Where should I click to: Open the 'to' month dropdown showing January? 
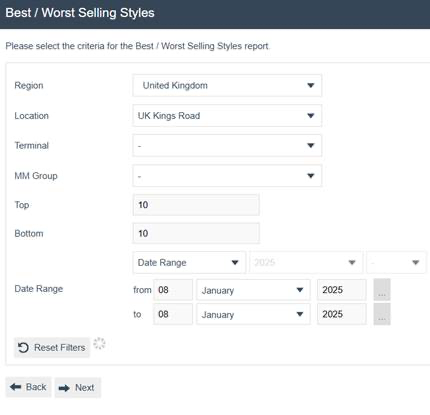point(253,314)
